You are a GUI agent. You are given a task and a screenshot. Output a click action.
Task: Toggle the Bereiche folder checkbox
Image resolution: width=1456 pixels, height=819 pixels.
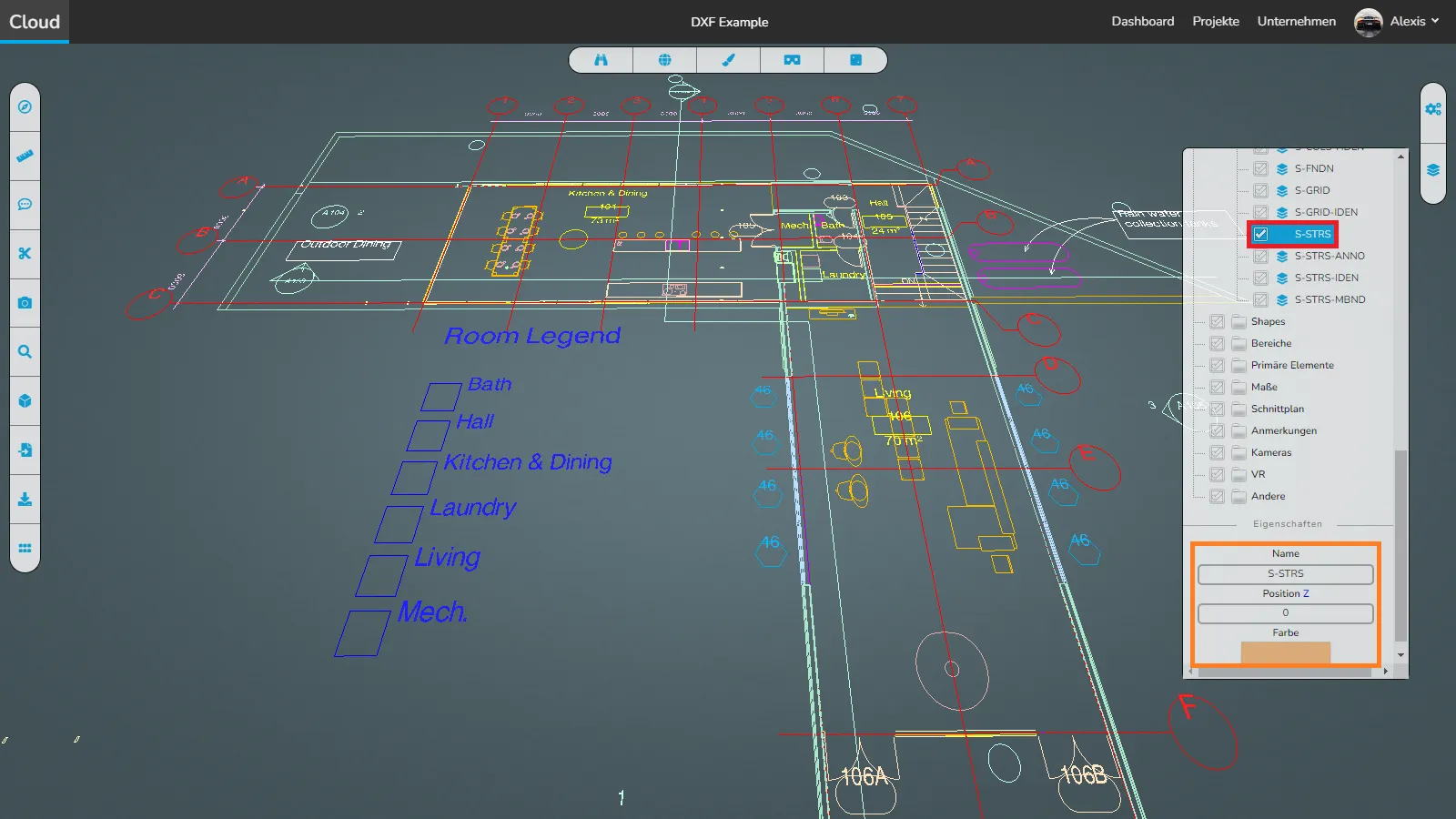tap(1217, 343)
